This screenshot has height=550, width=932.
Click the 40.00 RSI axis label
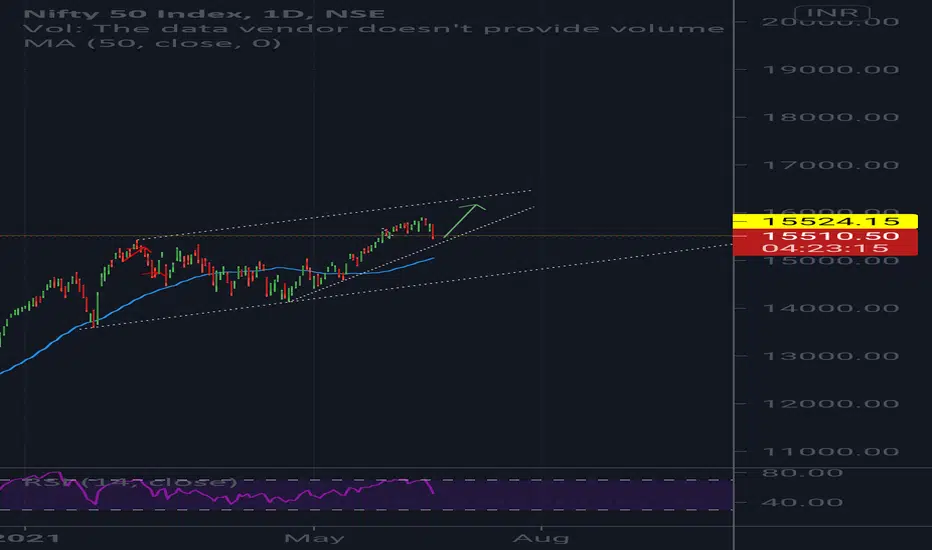click(802, 502)
